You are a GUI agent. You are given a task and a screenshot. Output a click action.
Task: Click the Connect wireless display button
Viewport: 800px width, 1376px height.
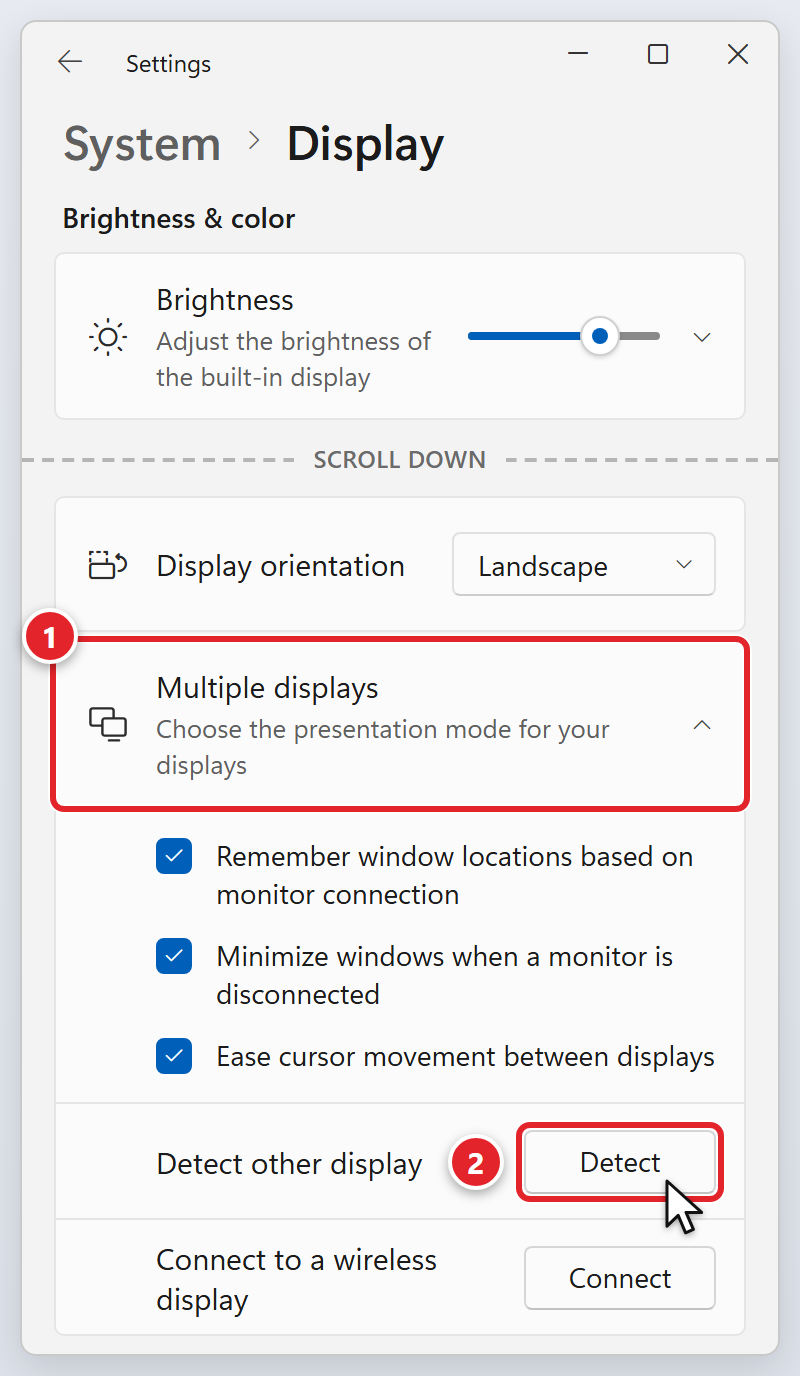point(620,1278)
